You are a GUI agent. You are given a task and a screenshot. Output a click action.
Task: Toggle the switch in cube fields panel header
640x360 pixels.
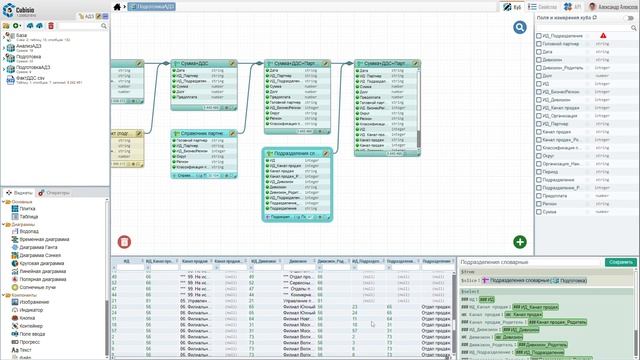(629, 18)
